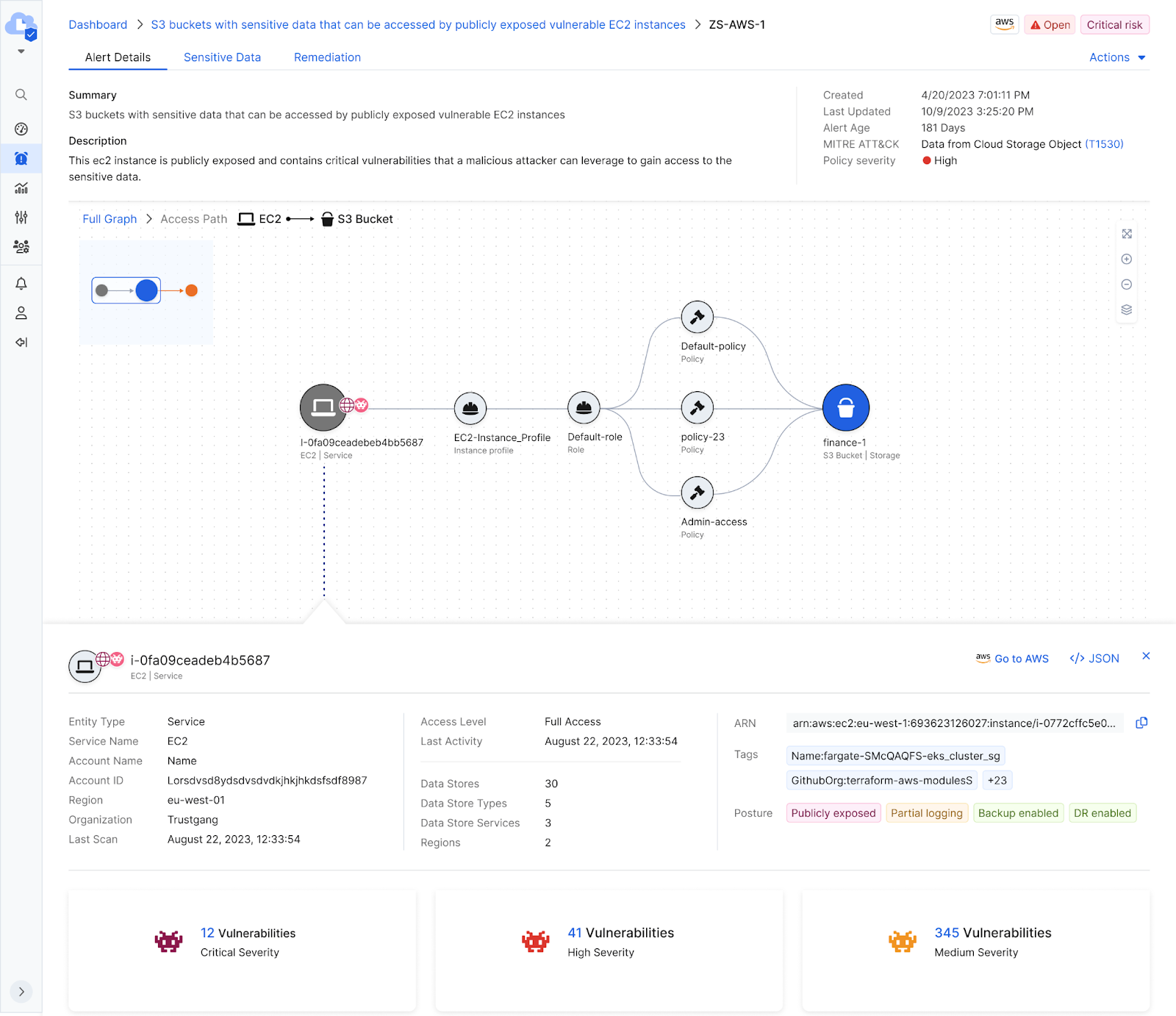
Task: Open the graph layers icon
Action: pyautogui.click(x=1126, y=310)
